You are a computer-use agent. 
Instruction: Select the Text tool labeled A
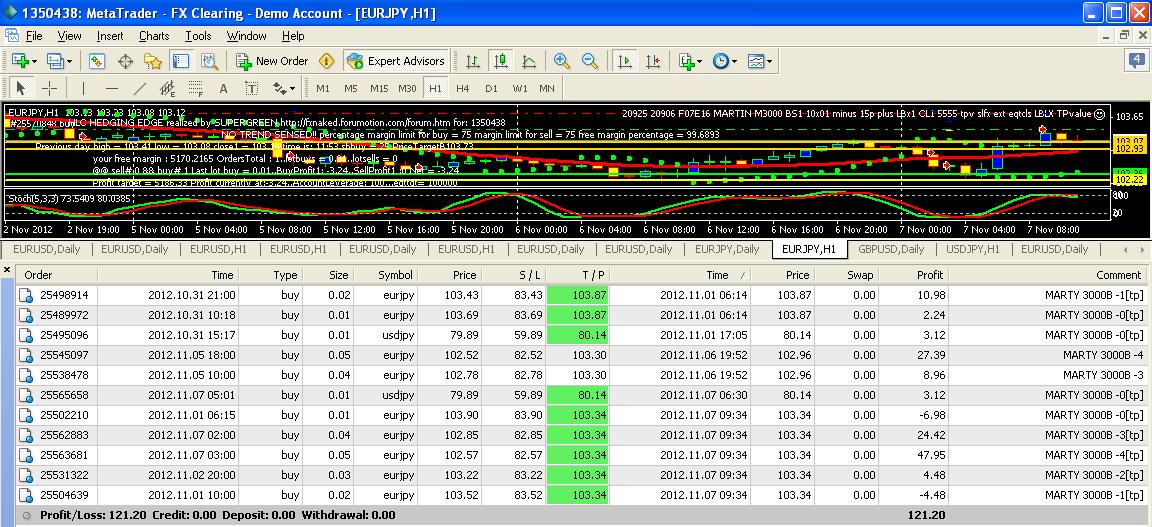pyautogui.click(x=223, y=88)
